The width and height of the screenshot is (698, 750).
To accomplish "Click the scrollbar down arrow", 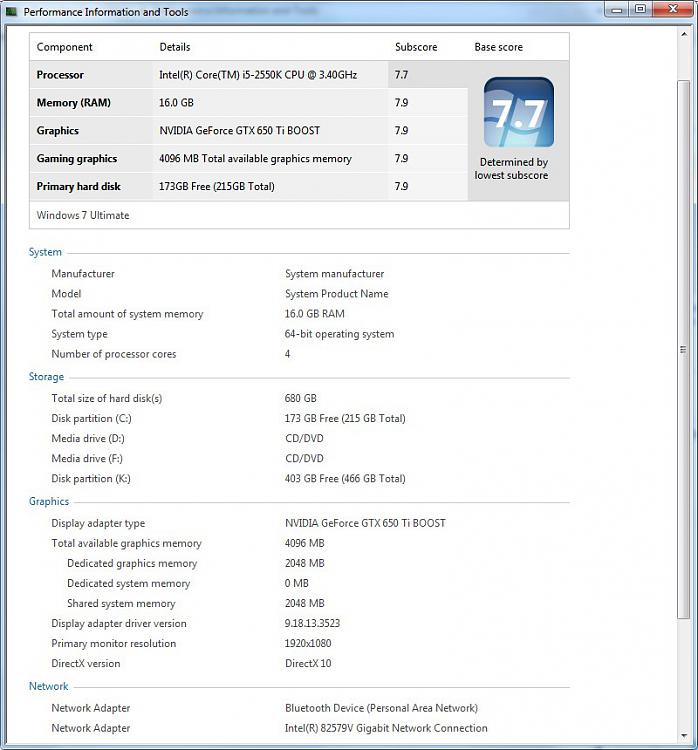I will [684, 736].
